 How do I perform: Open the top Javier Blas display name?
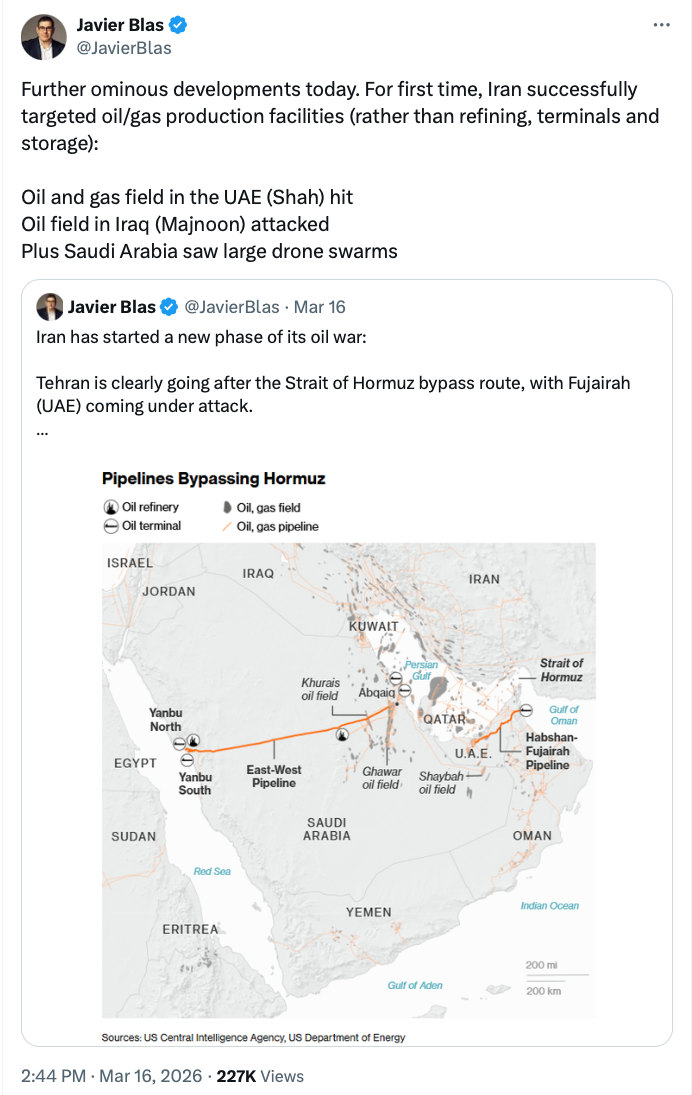click(x=119, y=25)
